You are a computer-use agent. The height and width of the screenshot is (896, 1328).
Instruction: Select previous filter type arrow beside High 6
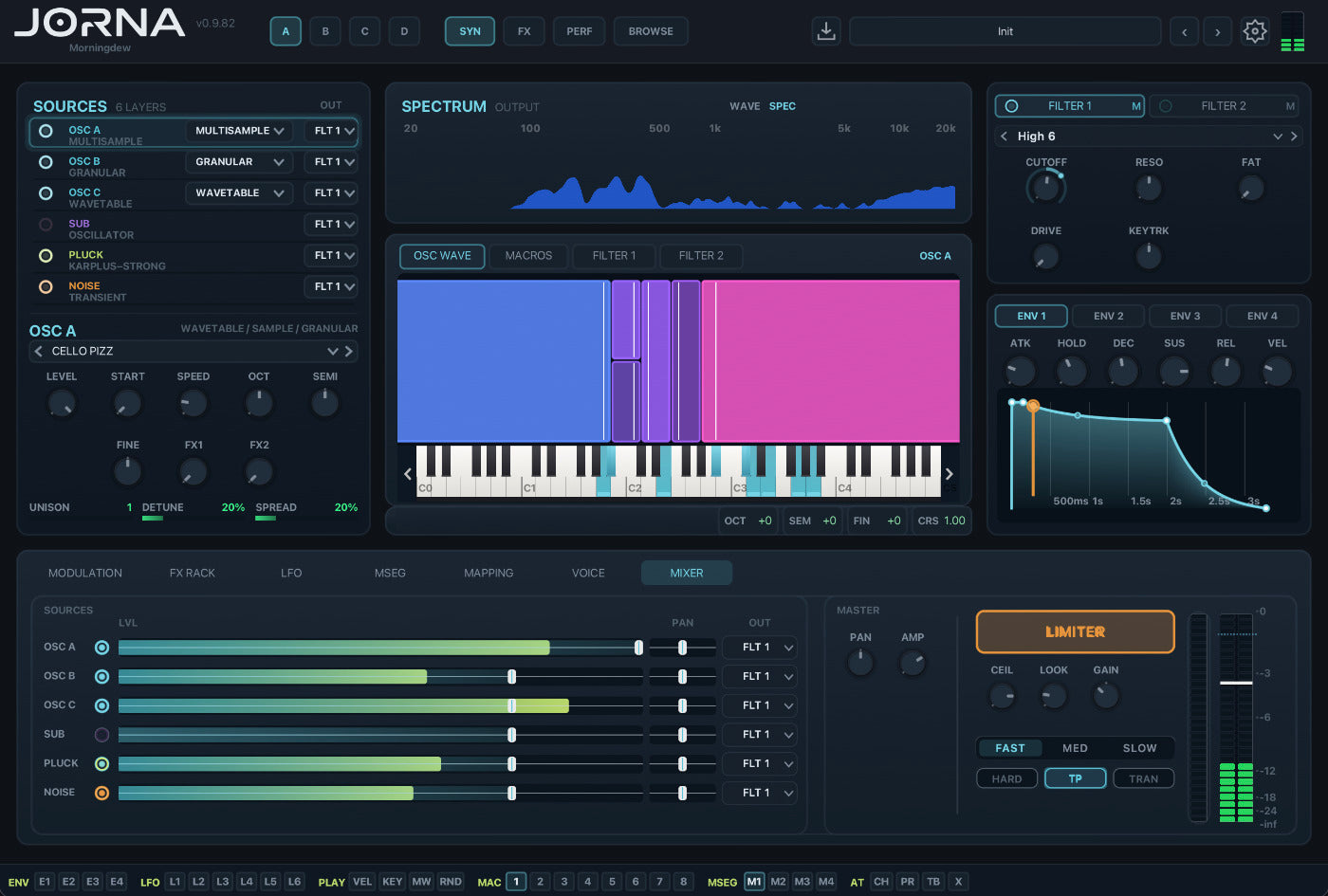[x=1005, y=137]
